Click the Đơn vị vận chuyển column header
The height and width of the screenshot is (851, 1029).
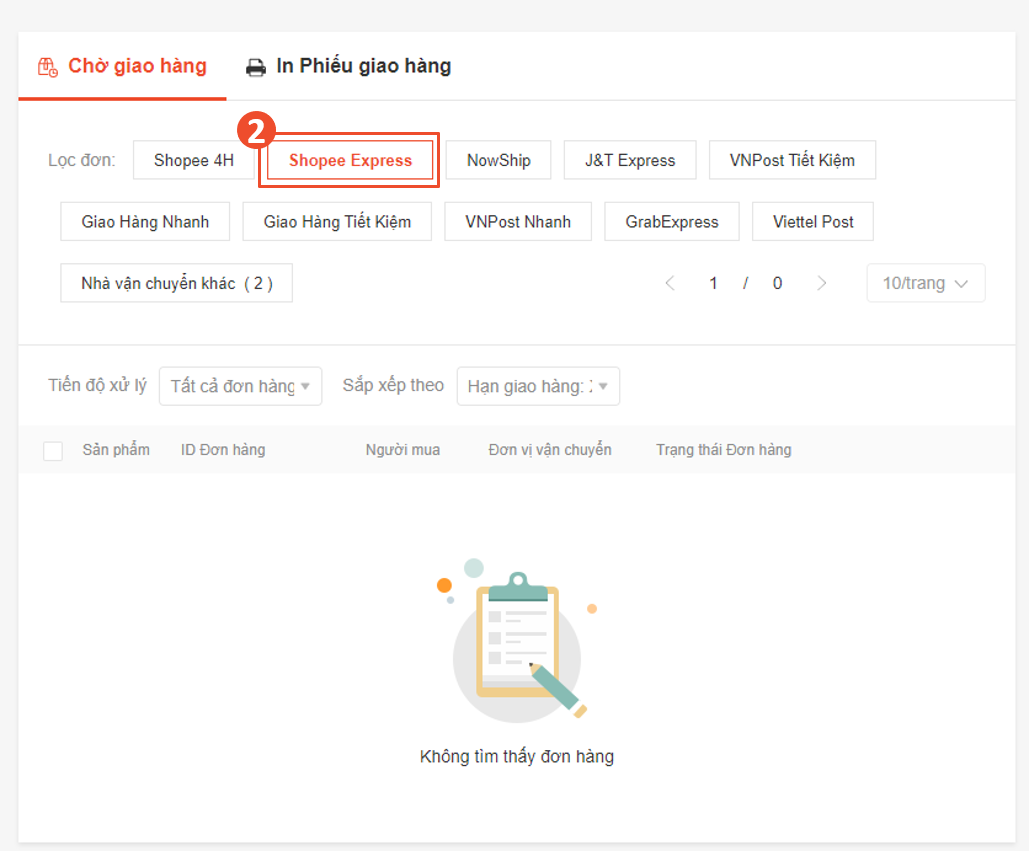click(550, 449)
